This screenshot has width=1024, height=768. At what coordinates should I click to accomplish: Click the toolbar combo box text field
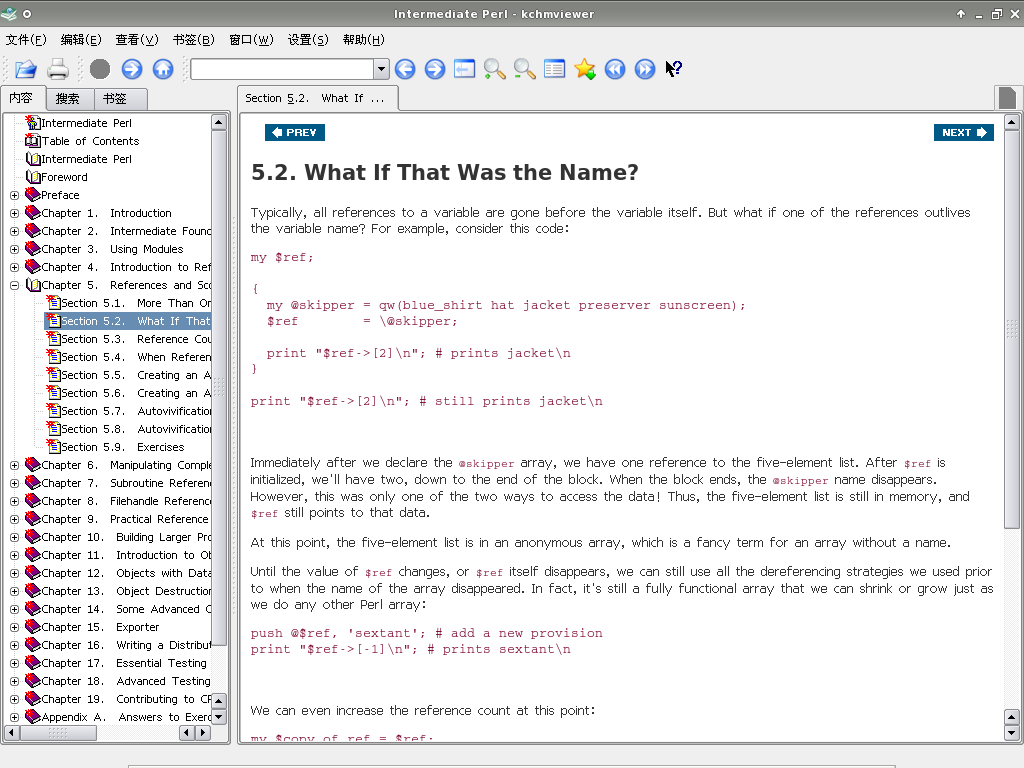coord(282,69)
